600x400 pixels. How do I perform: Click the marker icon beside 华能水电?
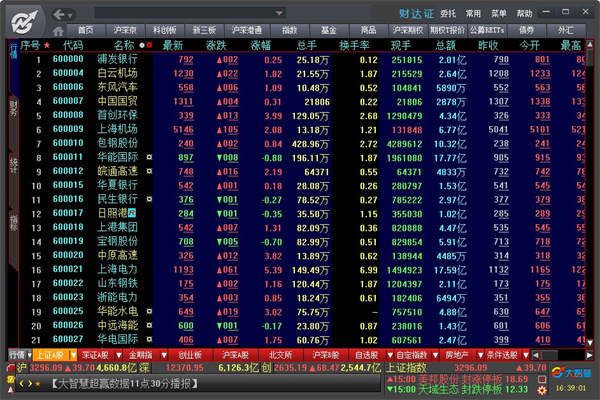tap(149, 311)
